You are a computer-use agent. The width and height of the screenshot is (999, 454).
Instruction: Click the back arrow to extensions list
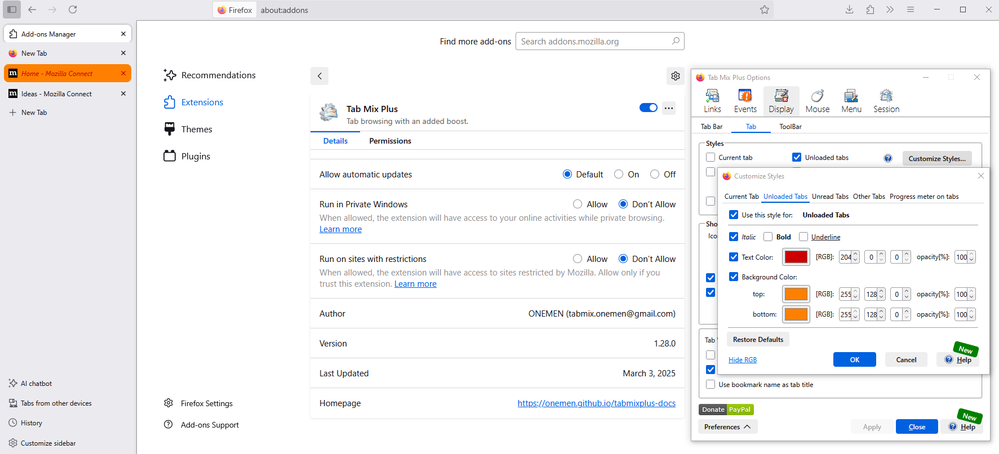(x=319, y=76)
